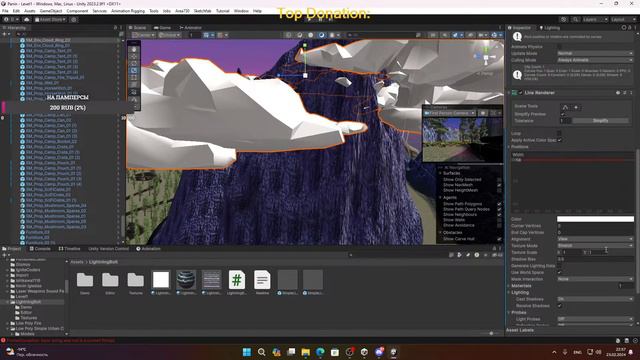Open the Cast Shadows dropdown
Screen dimensions: 640x360
pos(595,299)
